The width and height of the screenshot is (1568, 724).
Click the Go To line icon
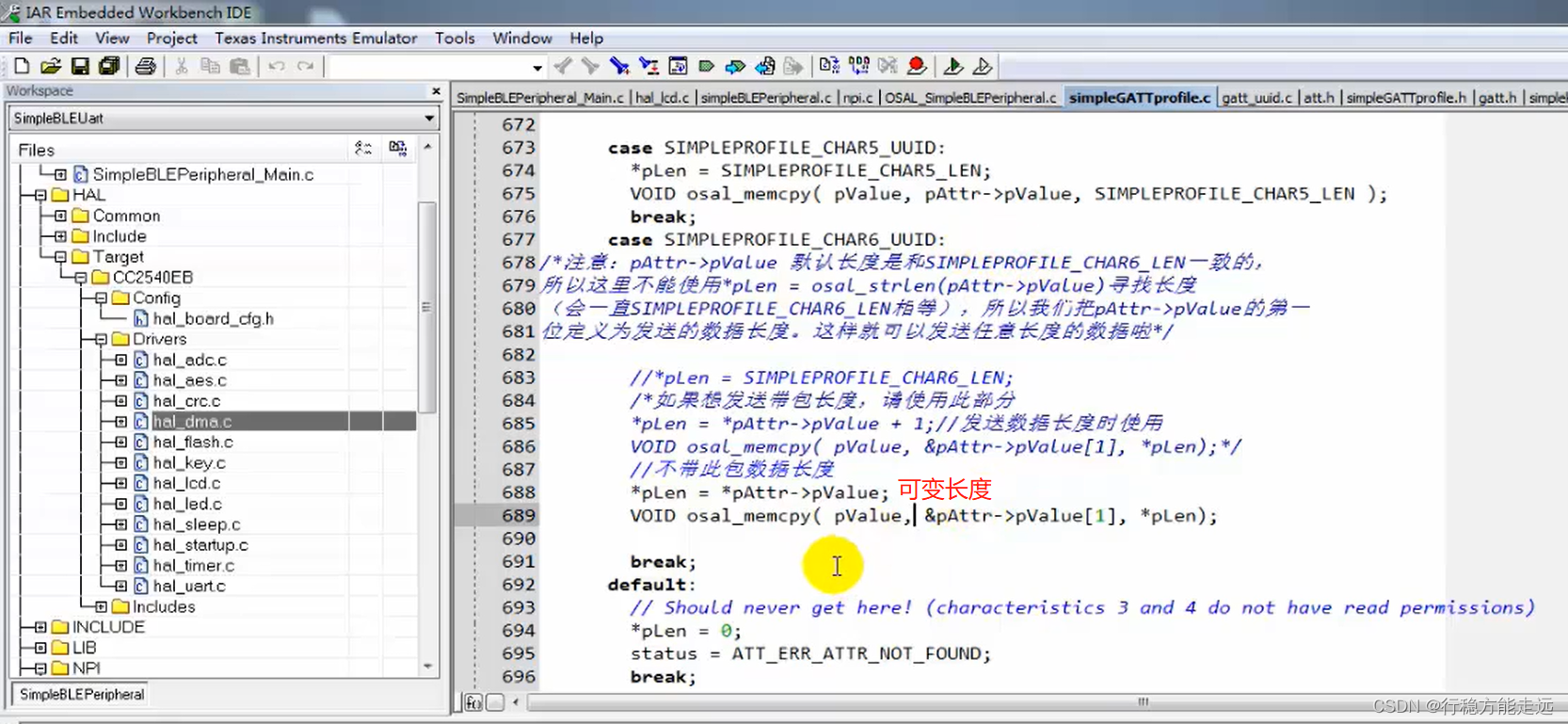coord(678,66)
